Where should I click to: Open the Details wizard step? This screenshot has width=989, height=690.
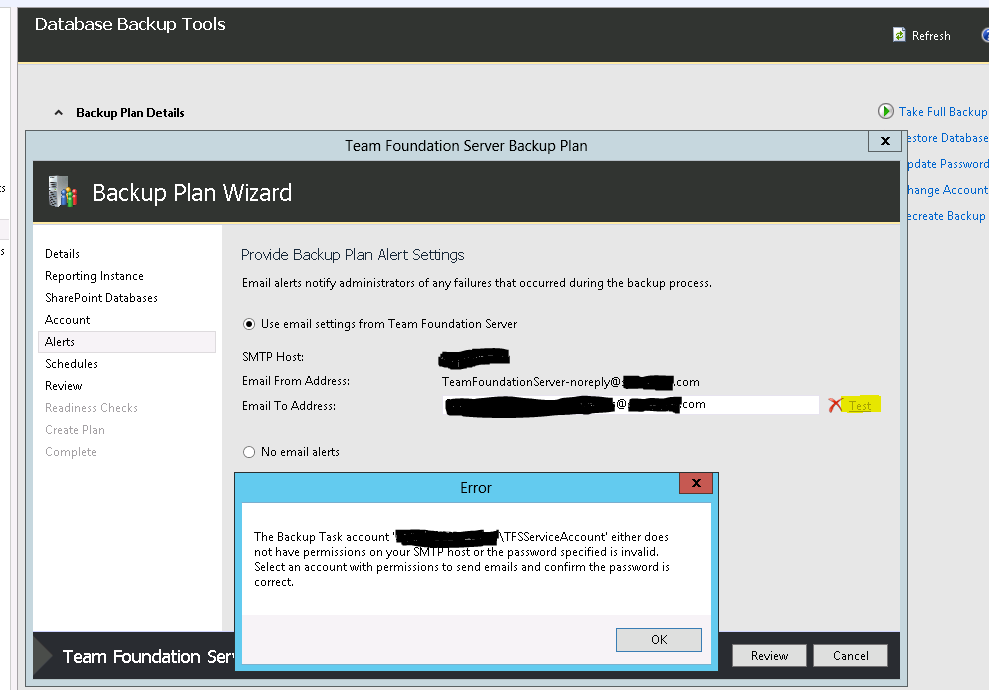coord(62,254)
